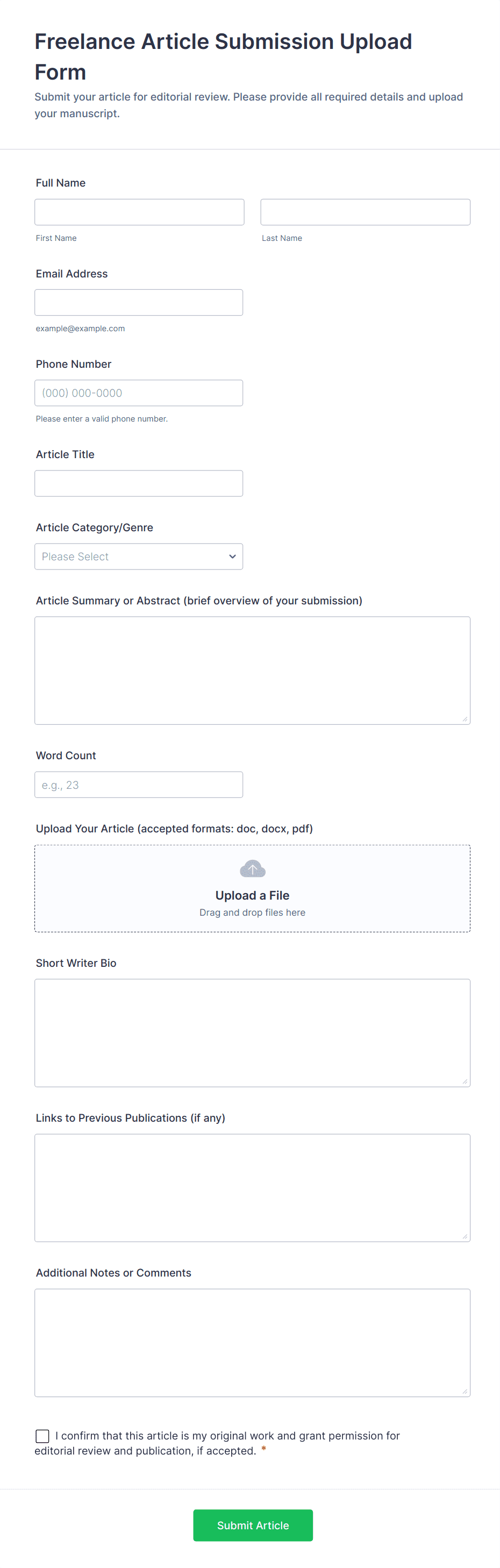
Task: Click the Previous Publications resize handle
Action: (465, 1236)
